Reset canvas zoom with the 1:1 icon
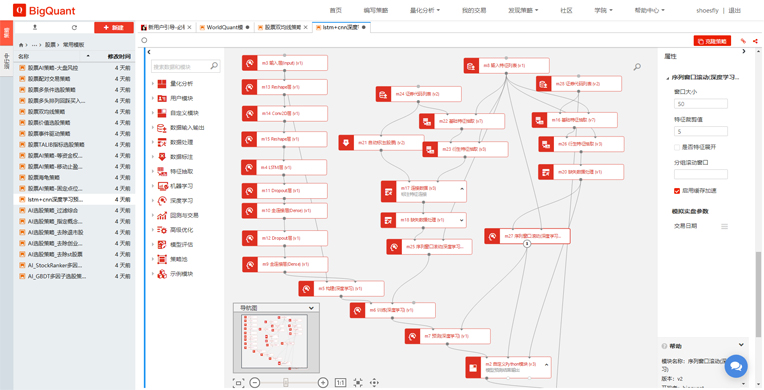Screen dimensions: 764x390 coord(341,383)
